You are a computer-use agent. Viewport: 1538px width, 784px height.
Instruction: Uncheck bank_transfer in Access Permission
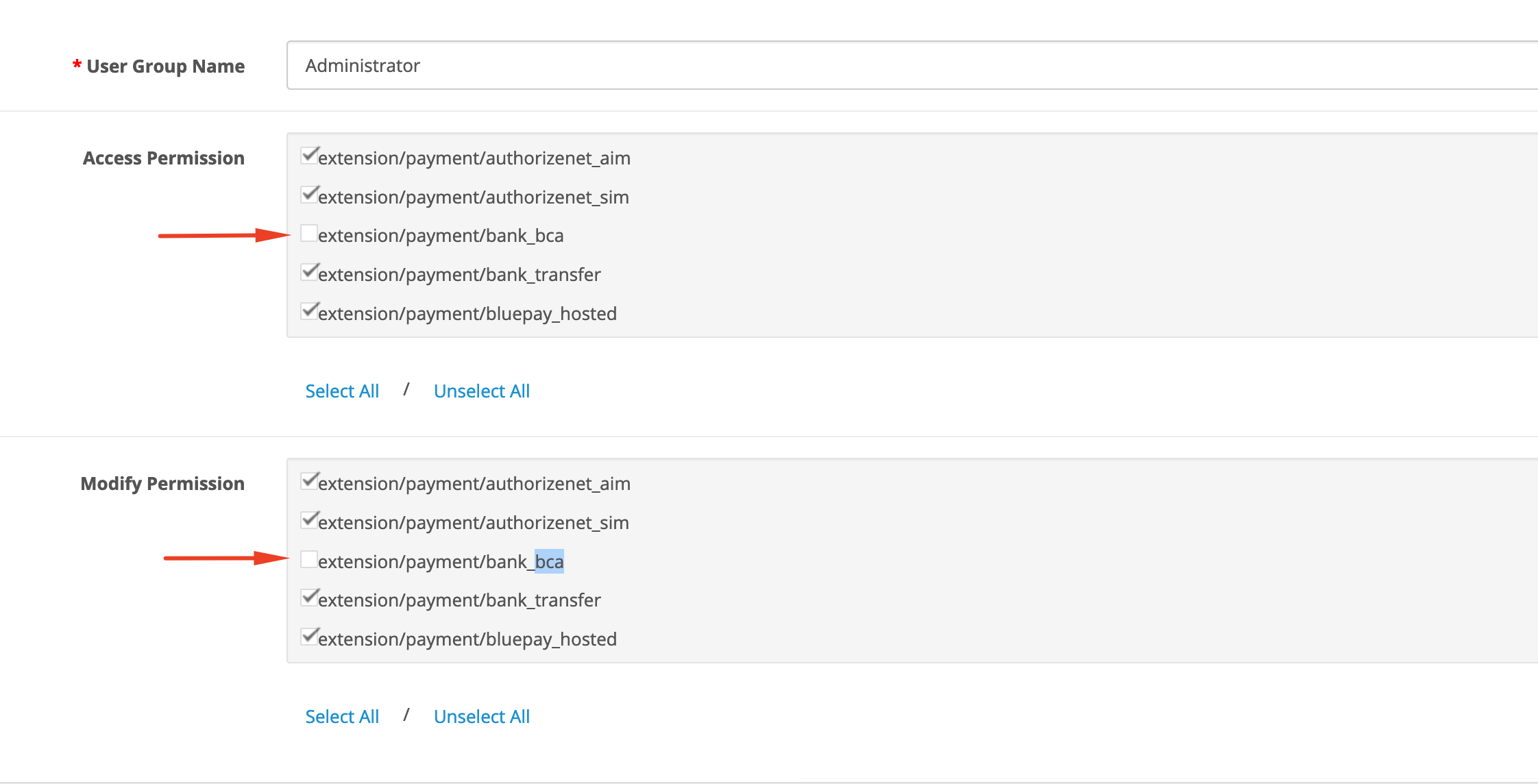(309, 272)
